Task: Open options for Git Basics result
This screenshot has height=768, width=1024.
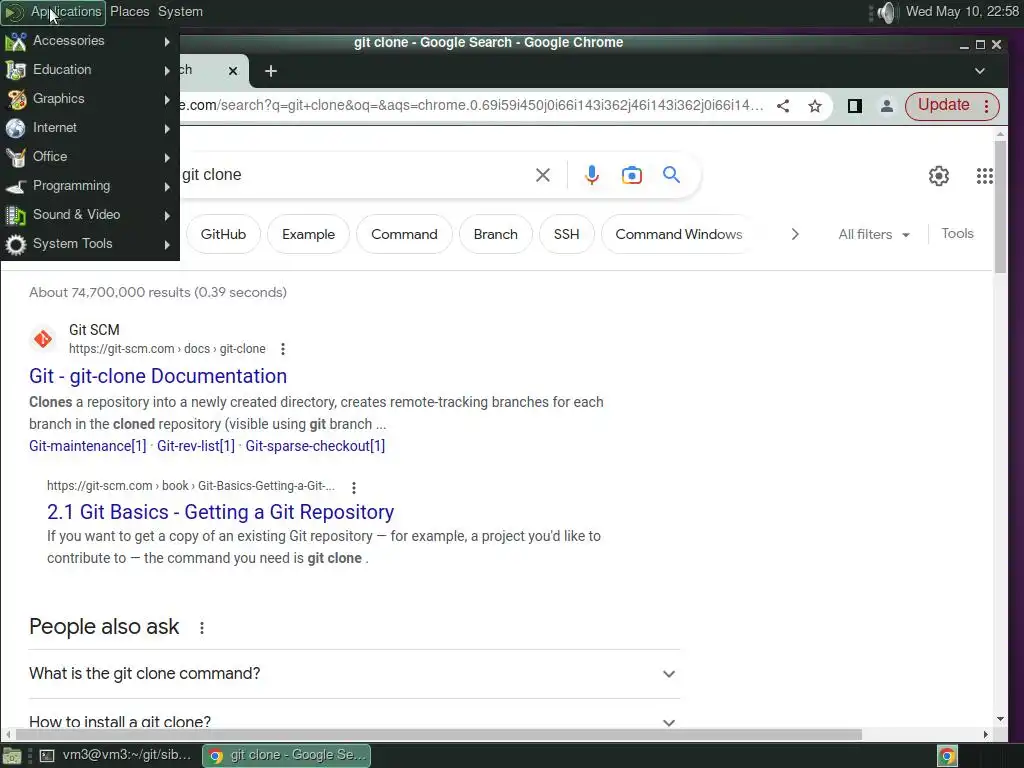Action: coord(354,487)
